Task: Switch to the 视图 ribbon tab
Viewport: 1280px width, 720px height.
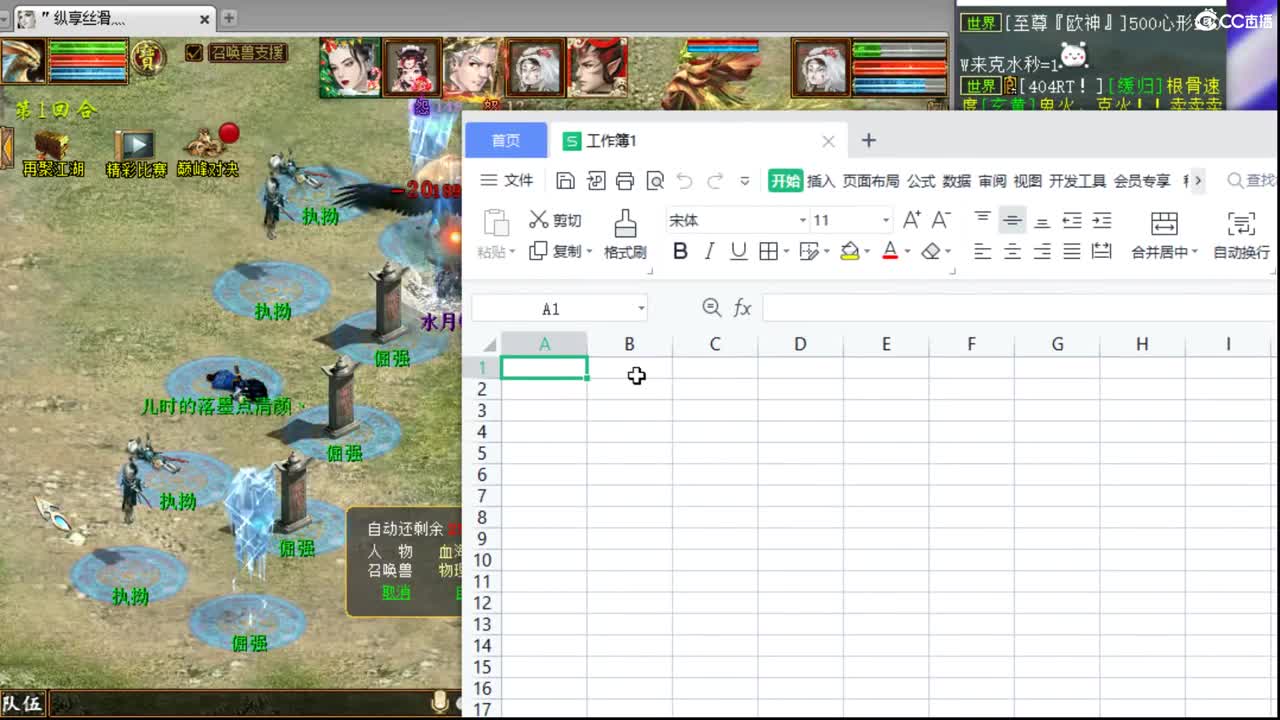Action: (x=1028, y=181)
